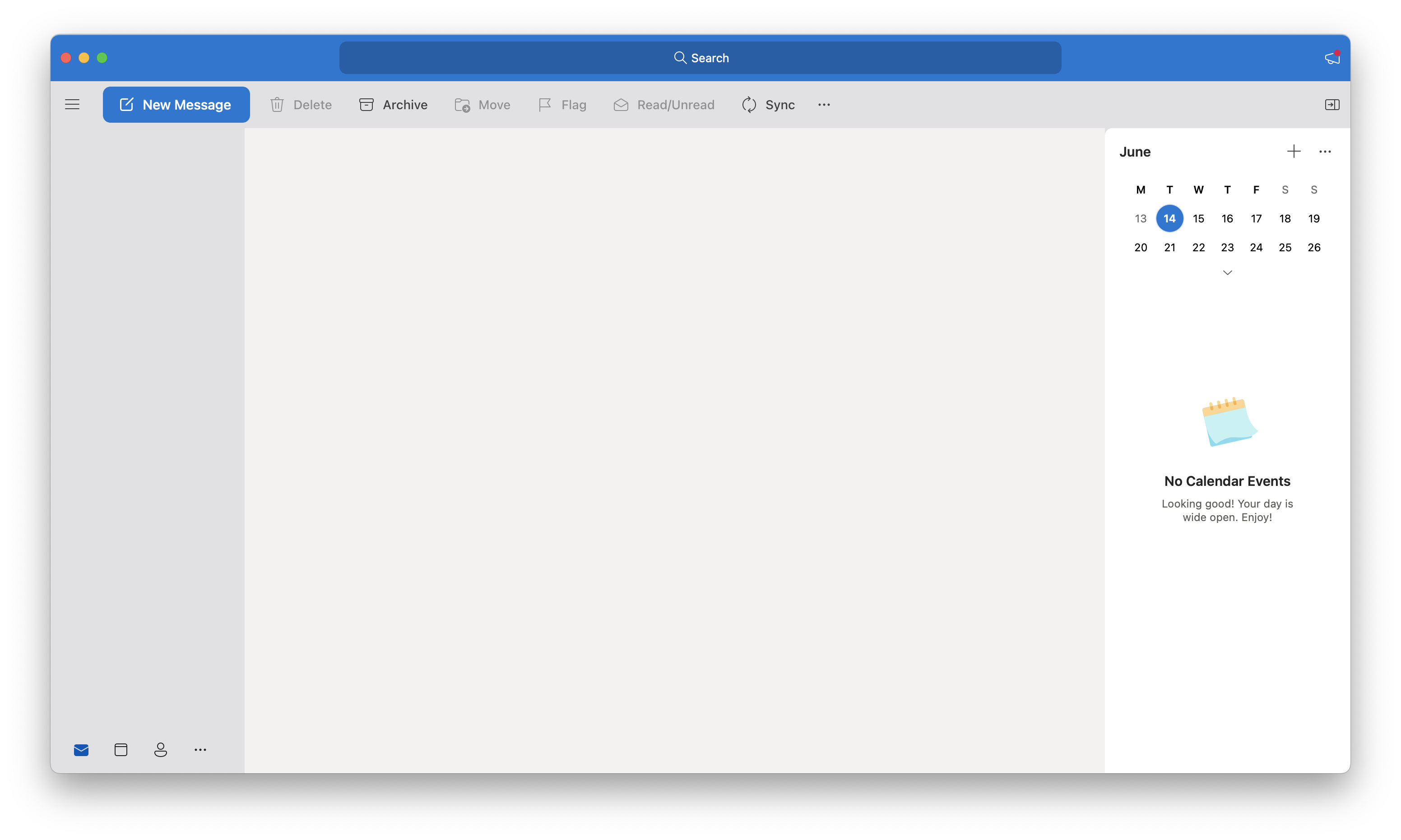
Task: Toggle the hamburger sidebar menu
Action: tap(72, 104)
